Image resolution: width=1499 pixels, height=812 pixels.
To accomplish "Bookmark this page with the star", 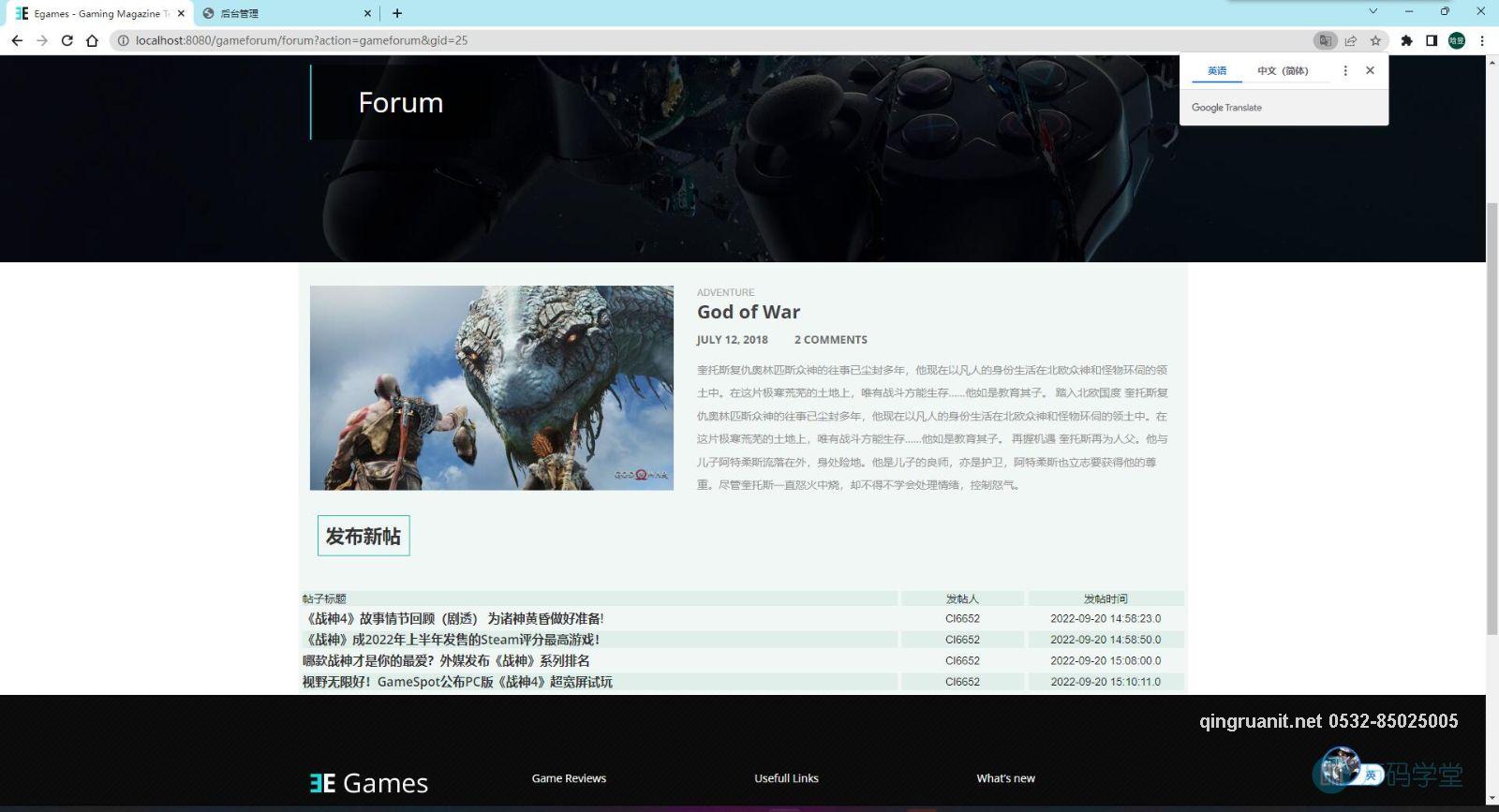I will (1375, 40).
